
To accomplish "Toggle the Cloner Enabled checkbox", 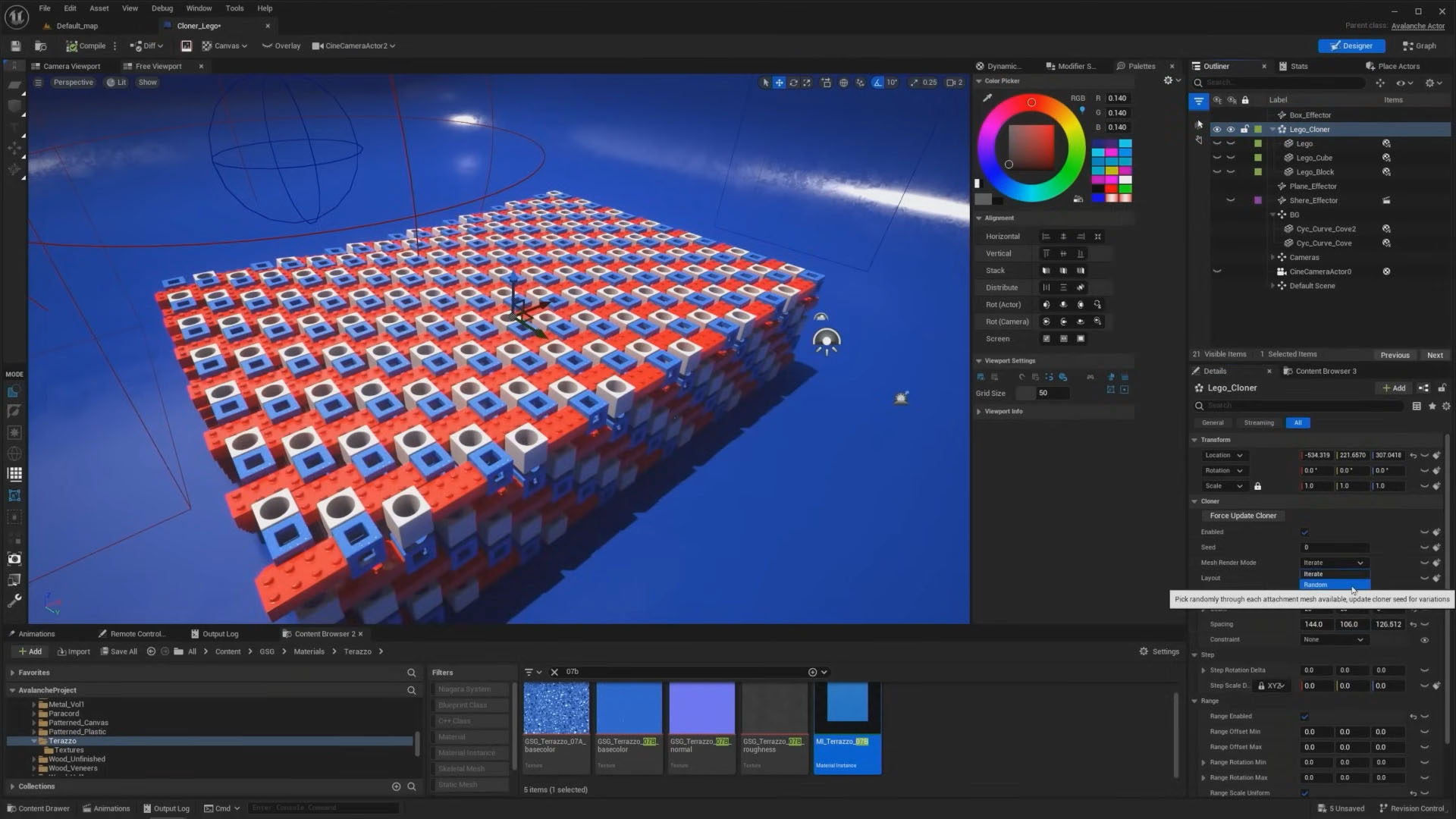I will [x=1304, y=532].
